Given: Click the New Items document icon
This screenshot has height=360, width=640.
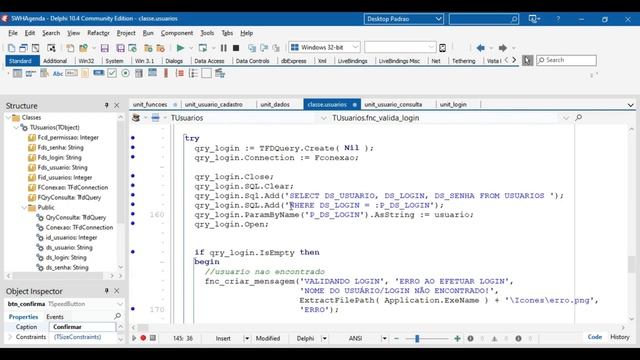Looking at the screenshot, I should [11, 48].
